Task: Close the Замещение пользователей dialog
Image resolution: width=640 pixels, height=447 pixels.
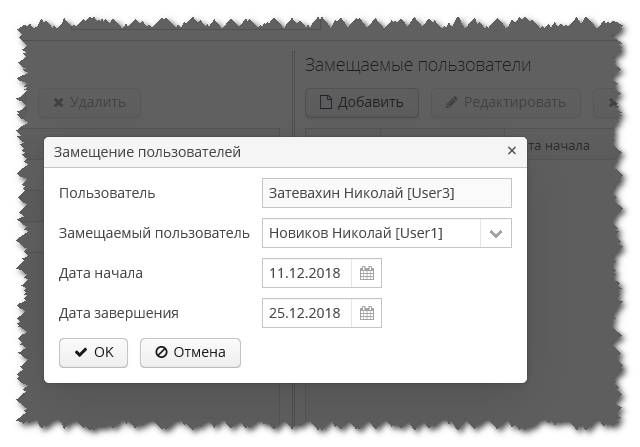Action: (x=512, y=151)
